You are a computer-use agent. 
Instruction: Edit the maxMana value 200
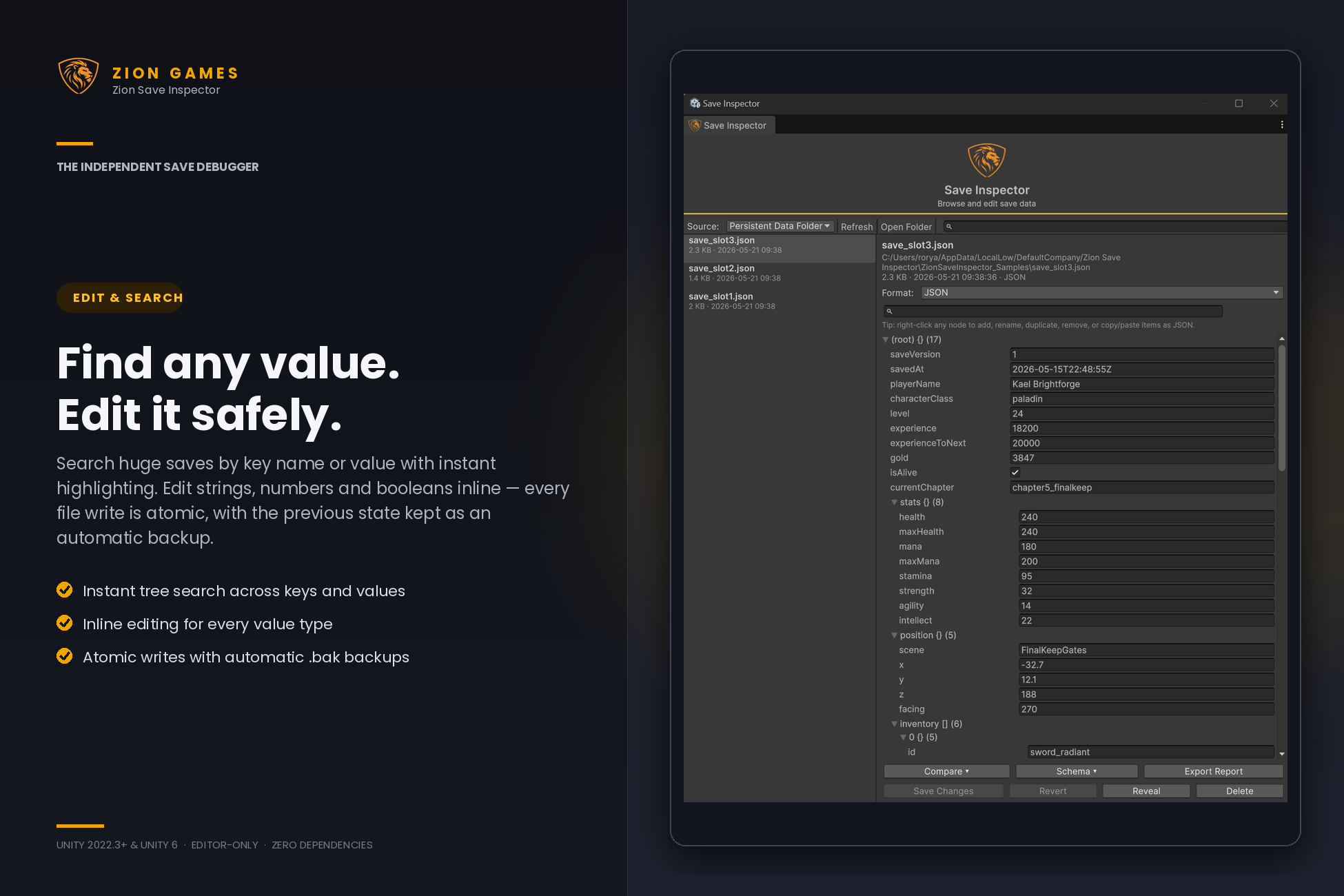[1146, 562]
